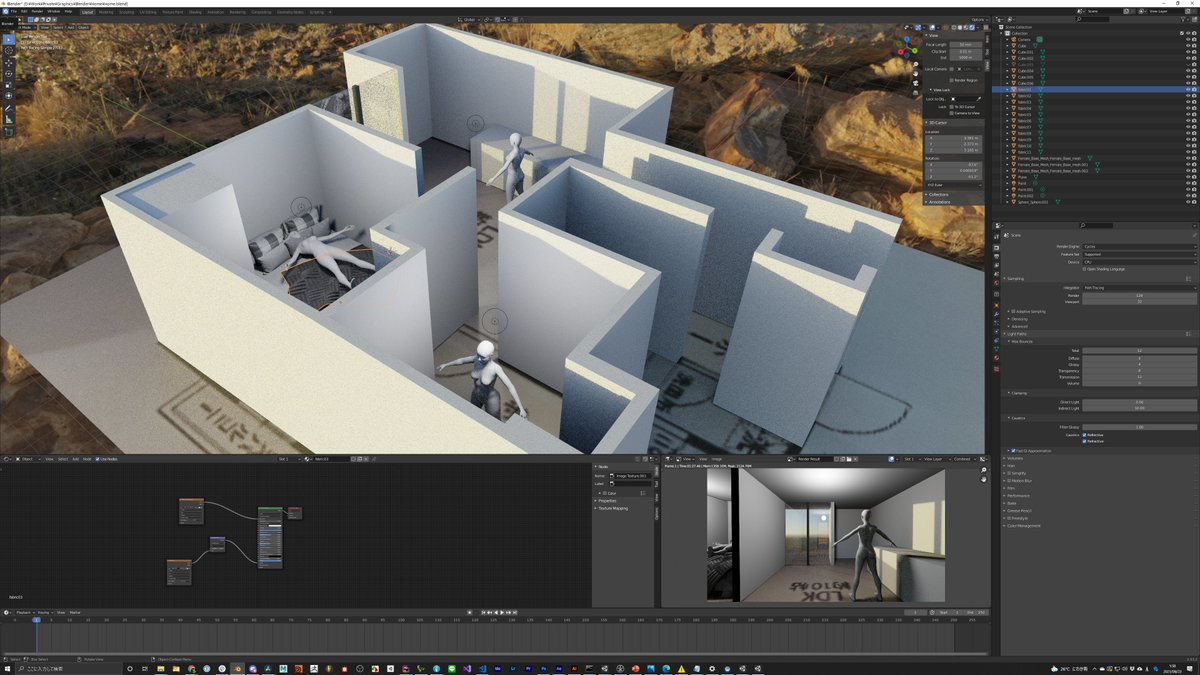Open the Modifiers wrench properties tab
The image size is (1200, 675).
pos(996,314)
